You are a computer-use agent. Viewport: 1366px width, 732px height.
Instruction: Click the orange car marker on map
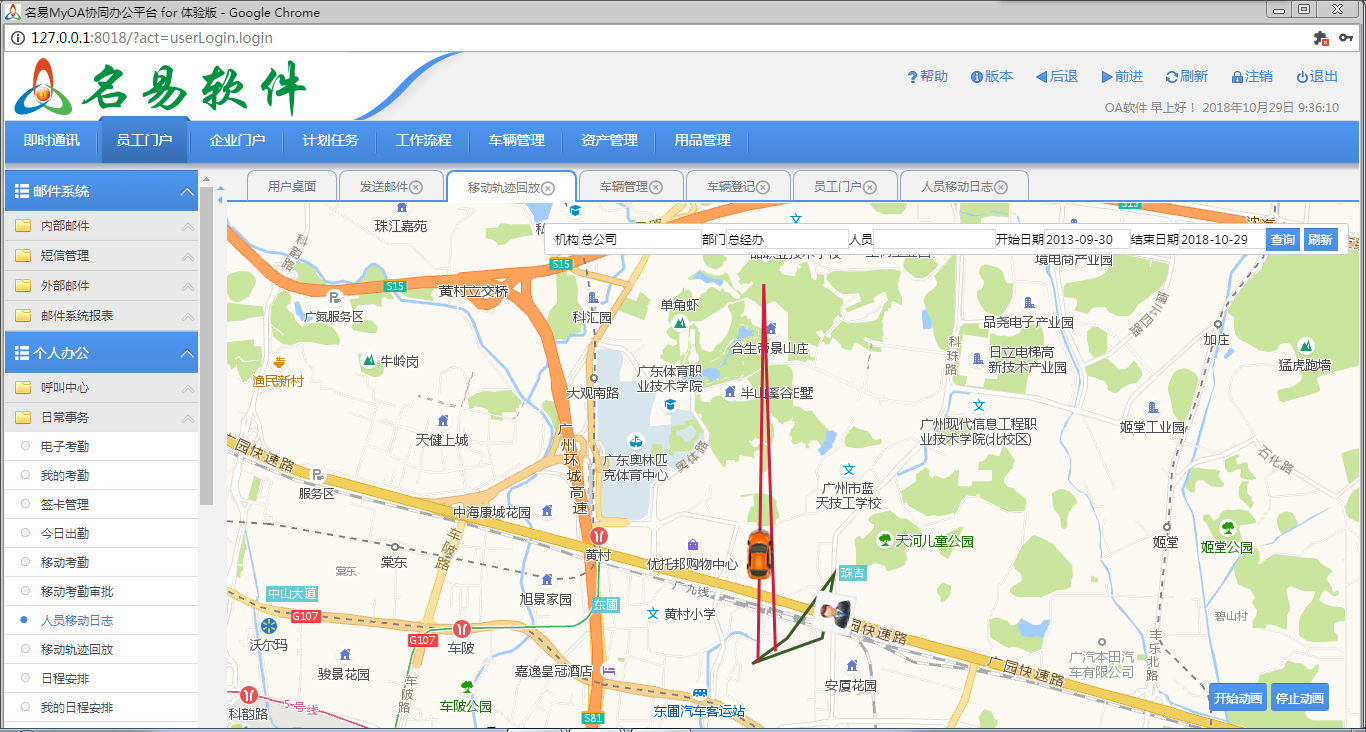[759, 553]
